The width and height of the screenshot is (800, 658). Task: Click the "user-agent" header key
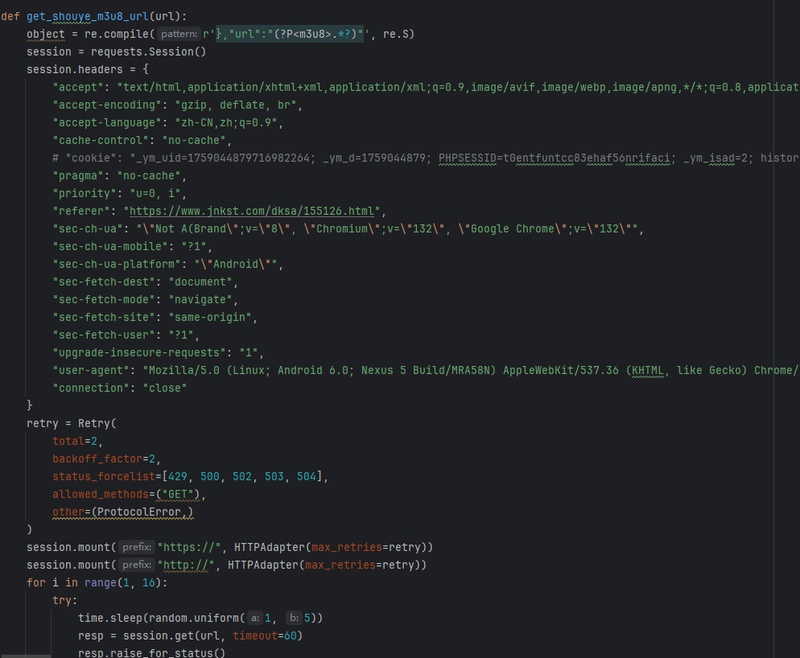(x=94, y=369)
